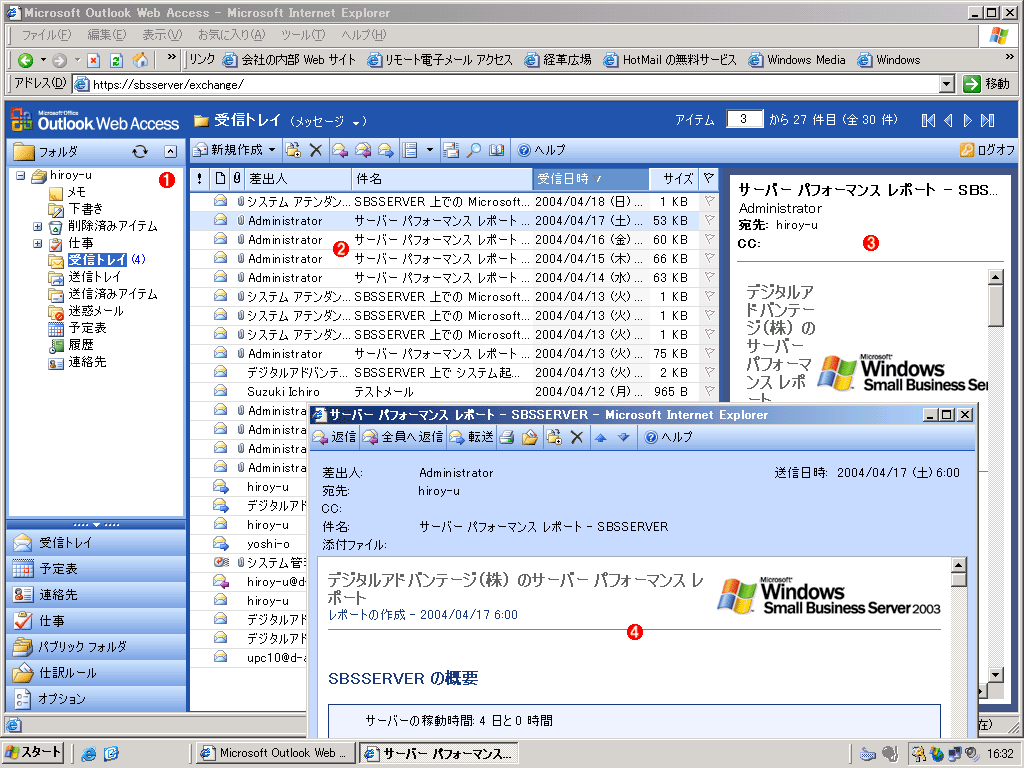Click 返信 in the message window
1024x768 pixels.
click(335, 437)
